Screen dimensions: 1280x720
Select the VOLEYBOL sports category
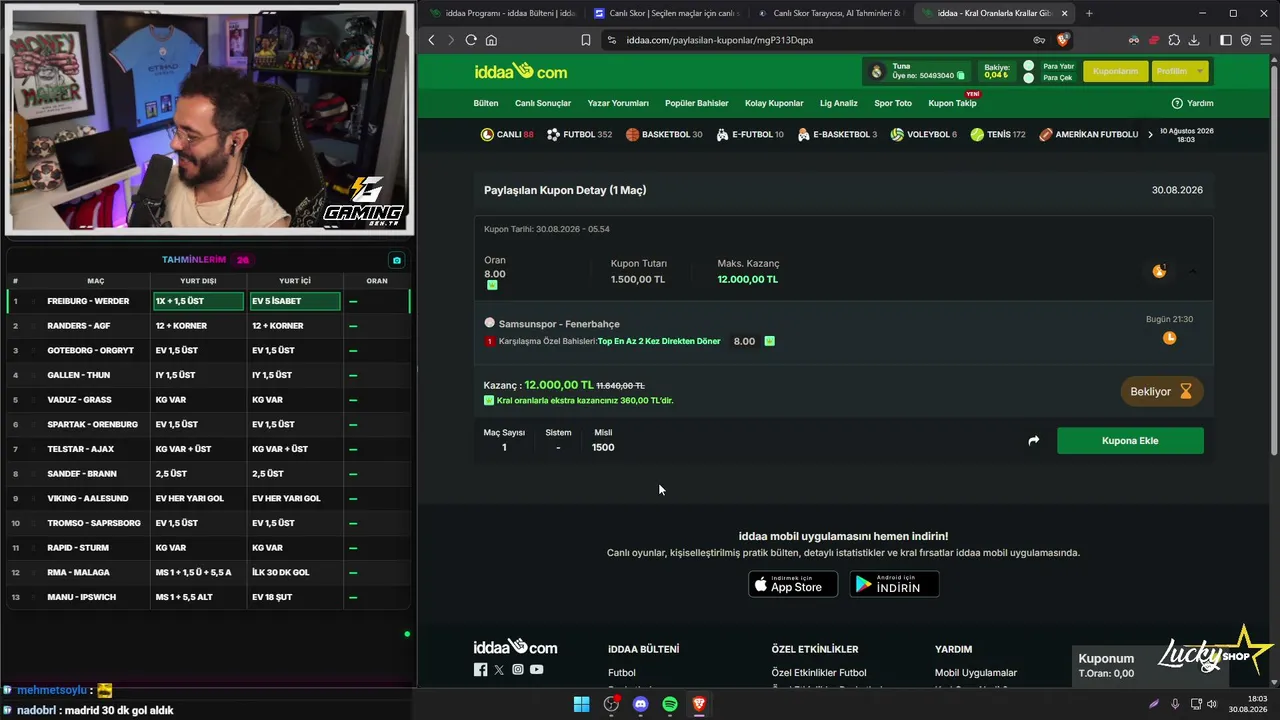[924, 134]
